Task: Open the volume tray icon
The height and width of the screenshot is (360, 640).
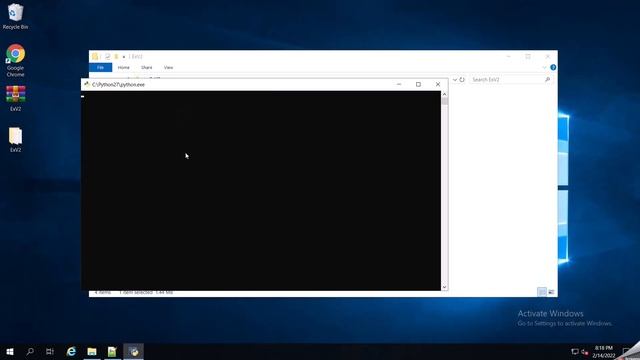Action: (x=585, y=352)
